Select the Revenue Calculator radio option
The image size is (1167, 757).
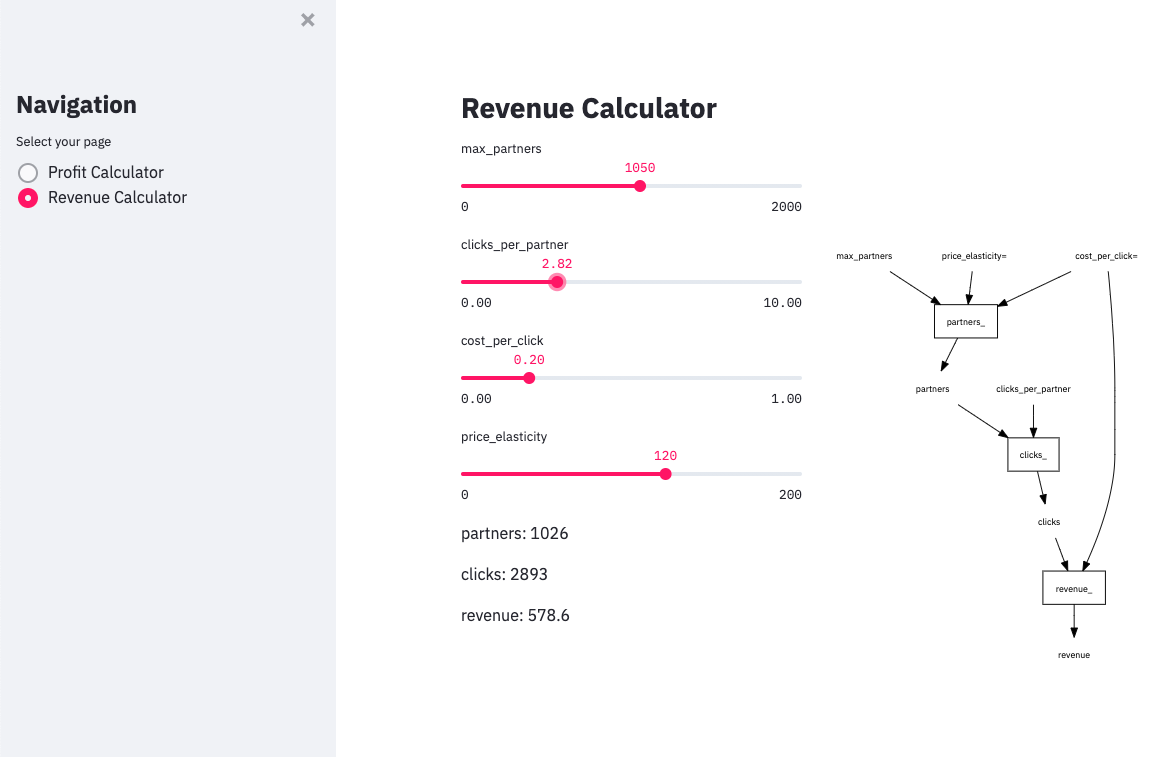pos(29,198)
